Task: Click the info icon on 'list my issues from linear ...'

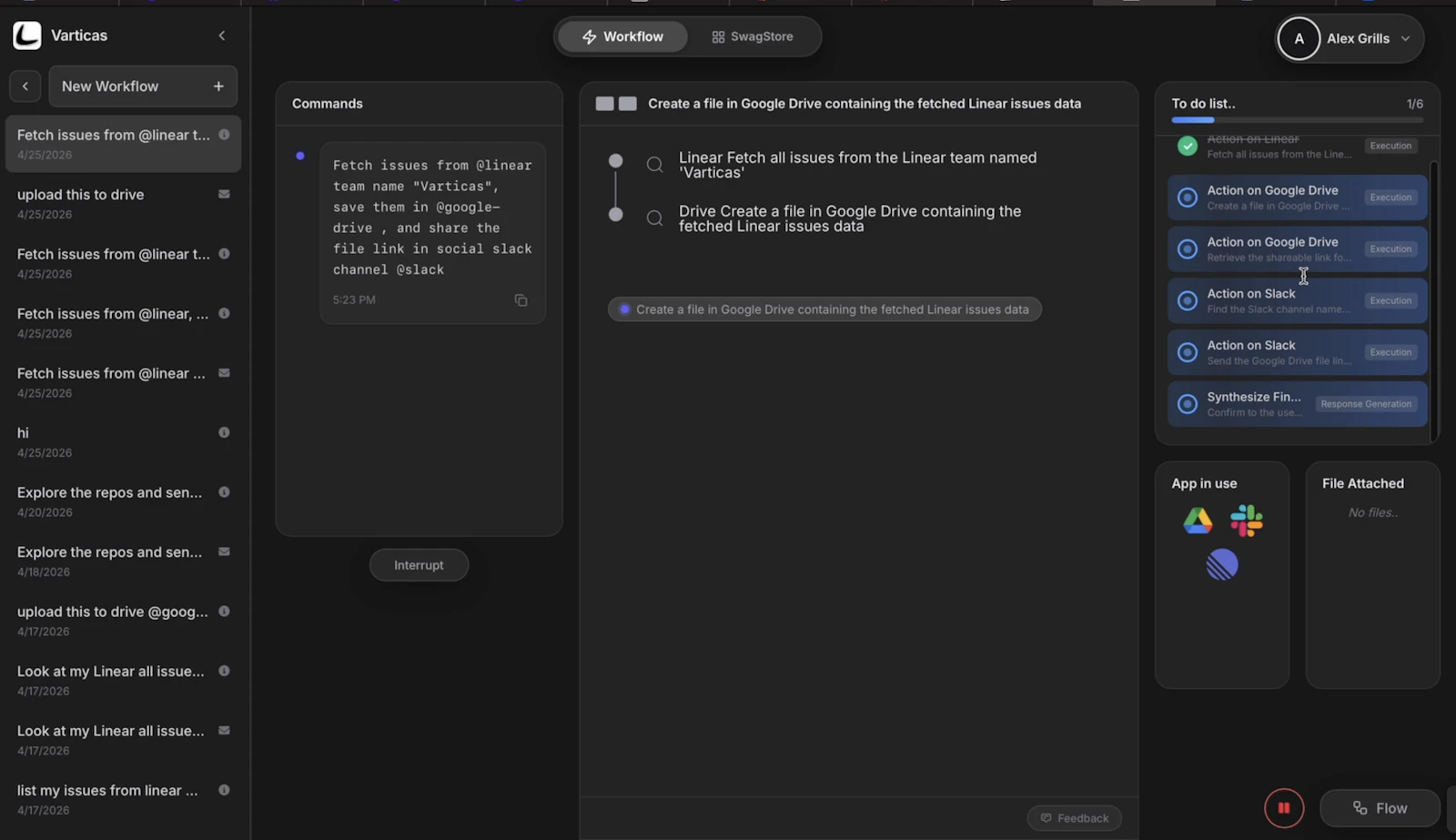Action: pos(224,790)
